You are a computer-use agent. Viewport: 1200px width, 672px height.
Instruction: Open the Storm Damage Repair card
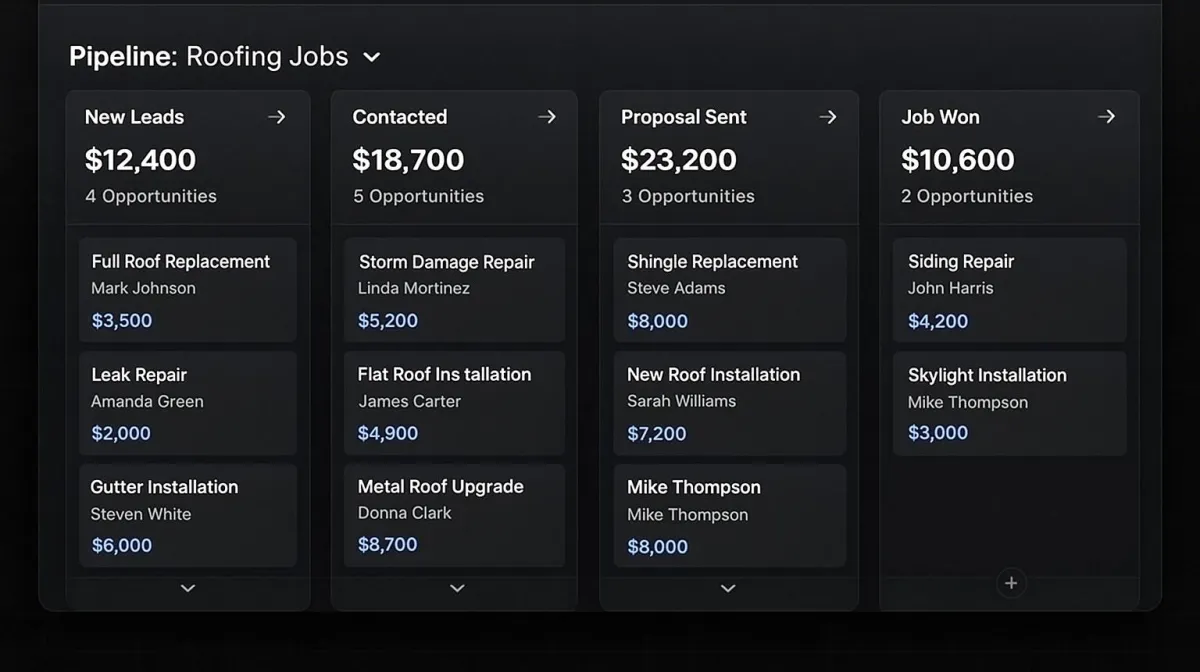click(x=454, y=290)
